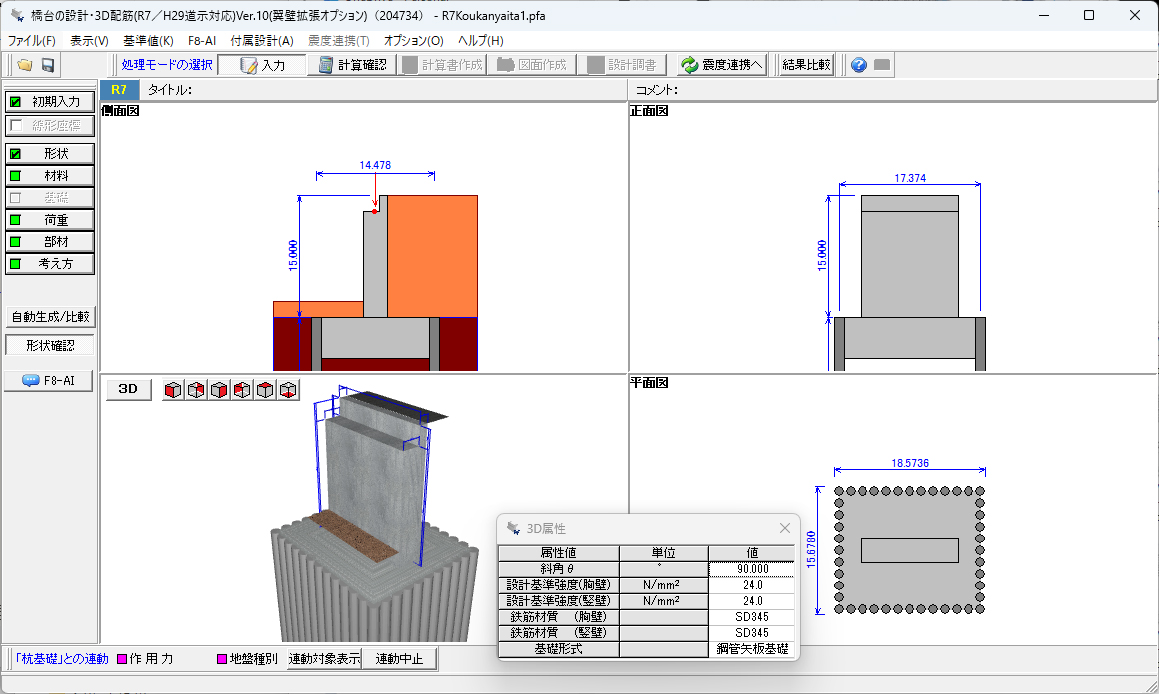Click the 斜角θ value field showing 90.000
Screen dimensions: 1159x694
pos(751,569)
